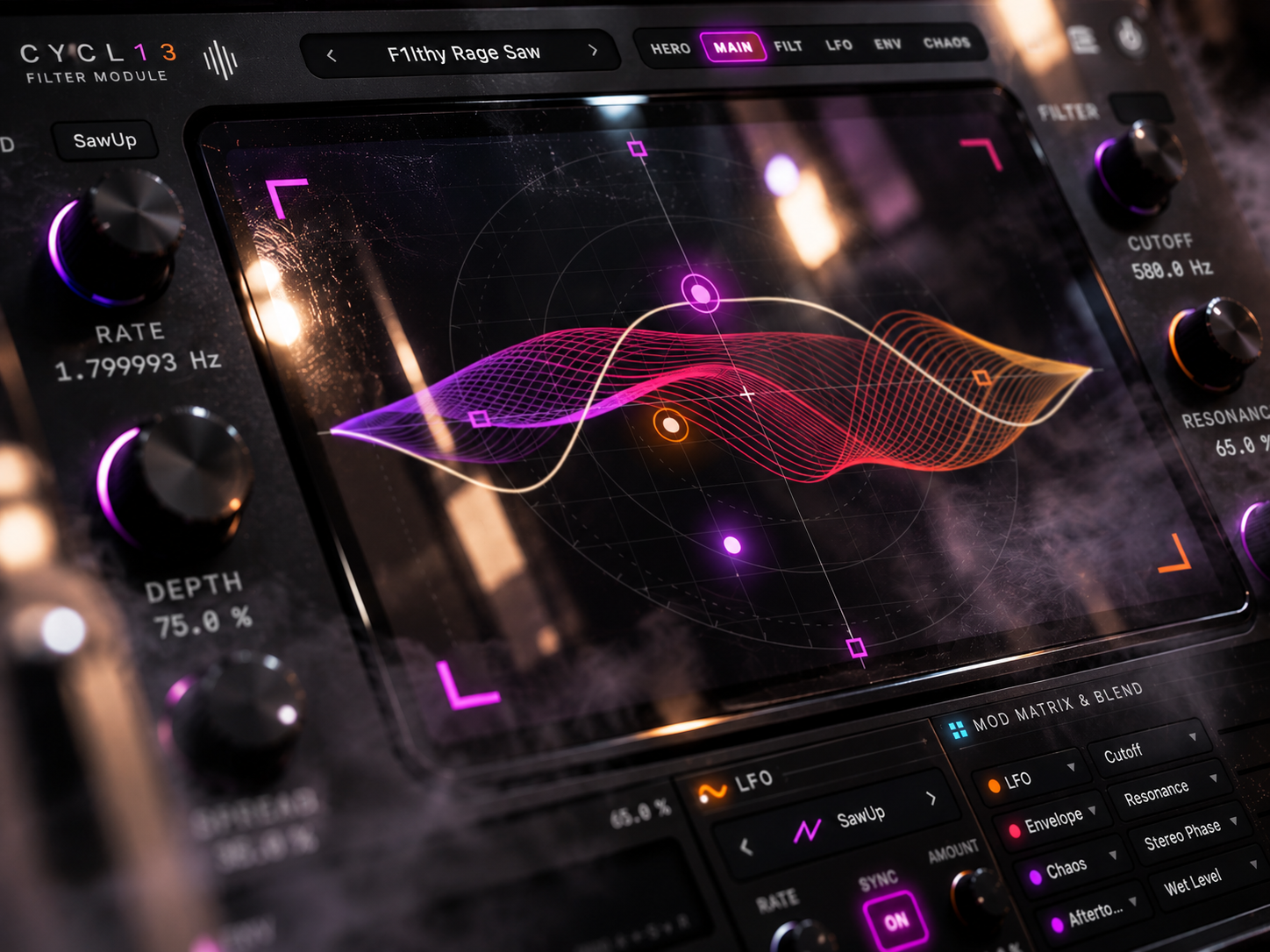
Task: Click the orange LFO source dot
Action: click(x=994, y=786)
